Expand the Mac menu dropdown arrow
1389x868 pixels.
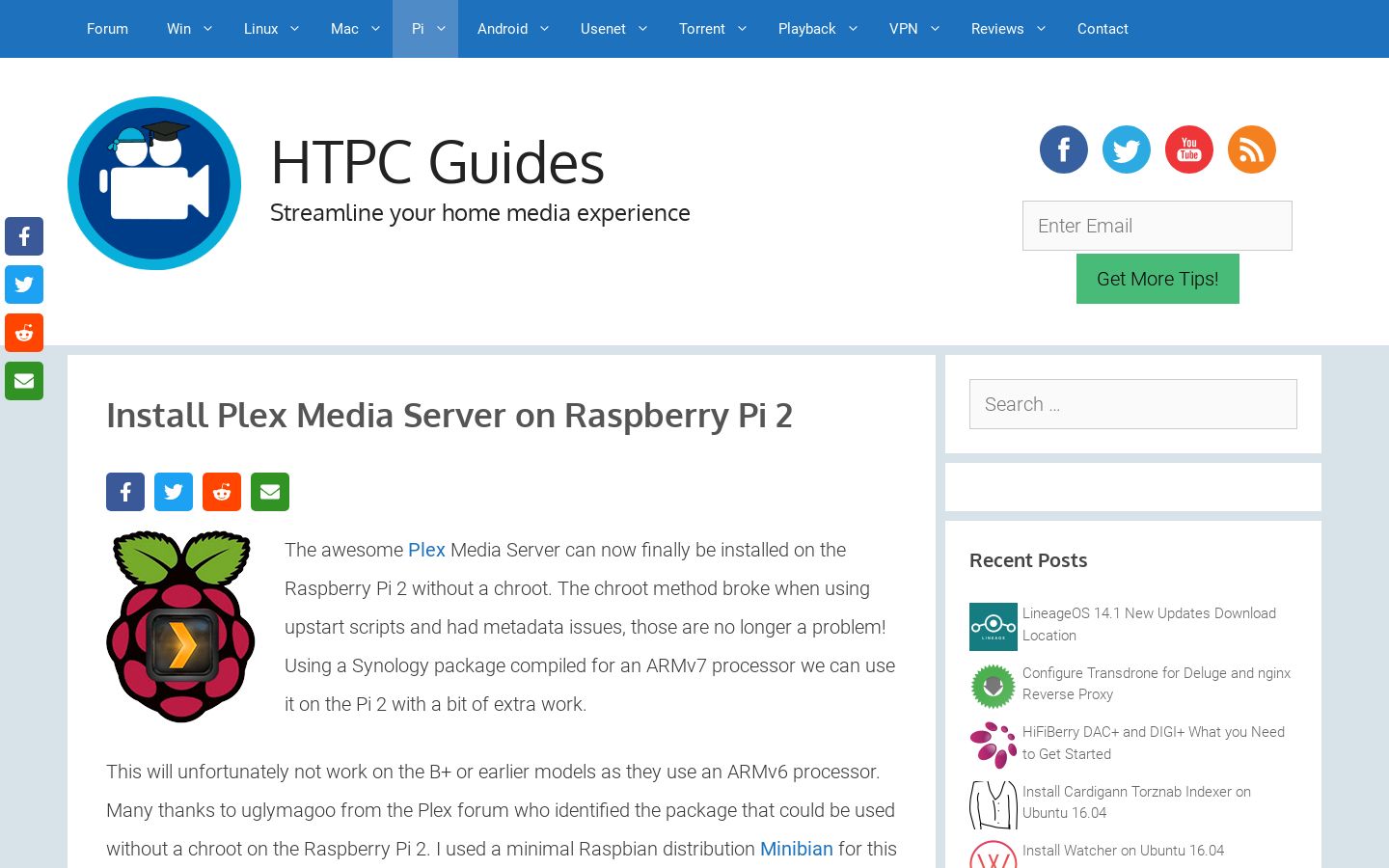pyautogui.click(x=375, y=29)
